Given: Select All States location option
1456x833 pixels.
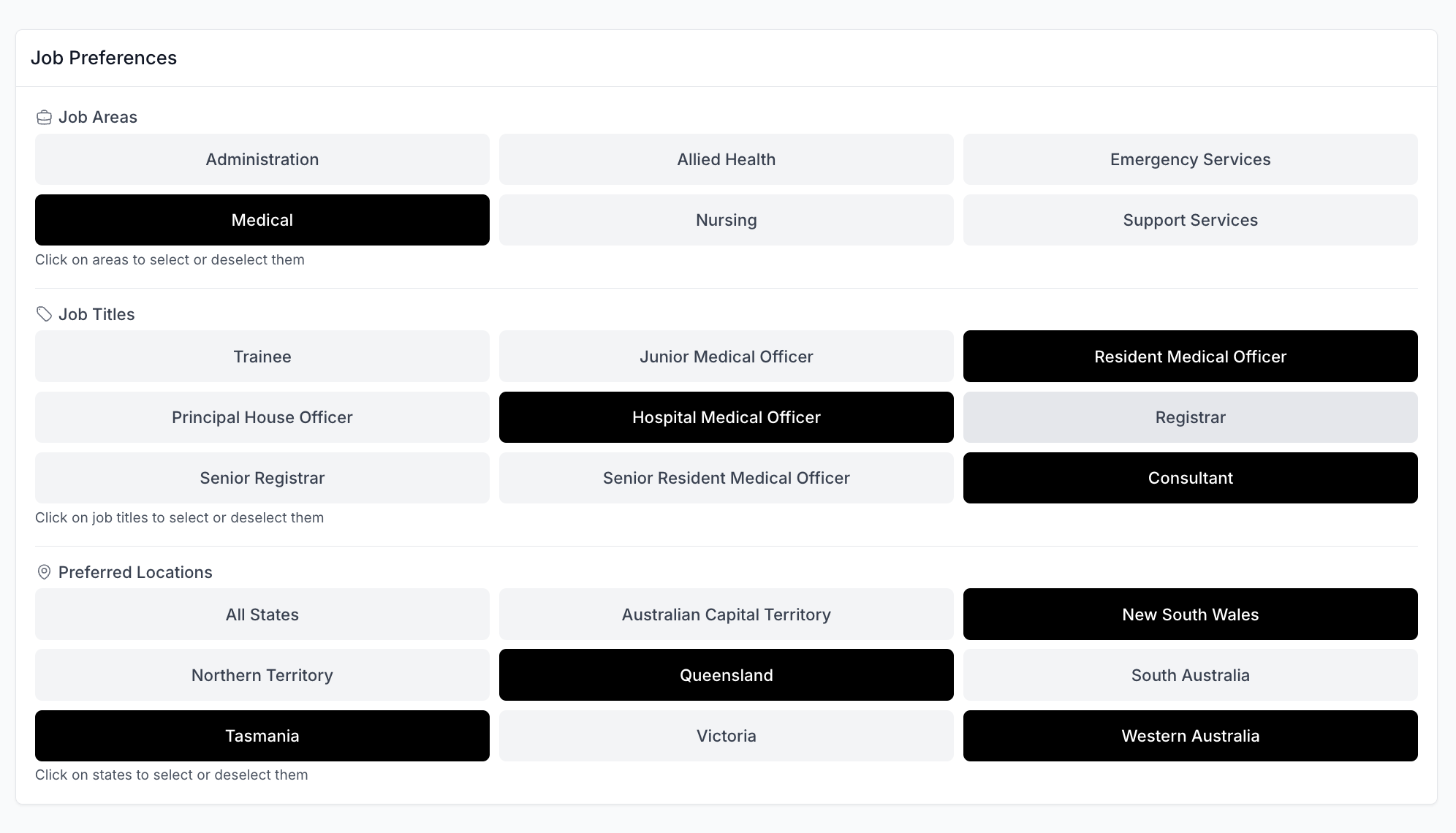Looking at the screenshot, I should coord(262,615).
